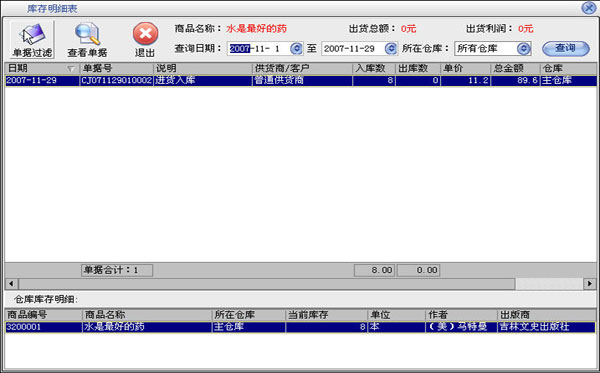The image size is (600, 373).
Task: Select the row CJ071129010002
Action: (x=301, y=81)
